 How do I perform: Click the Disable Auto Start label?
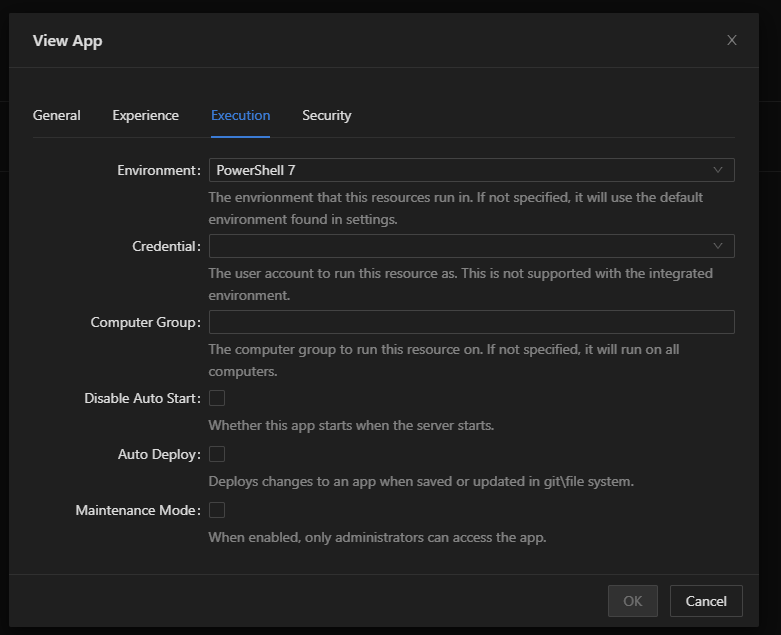tap(142, 398)
